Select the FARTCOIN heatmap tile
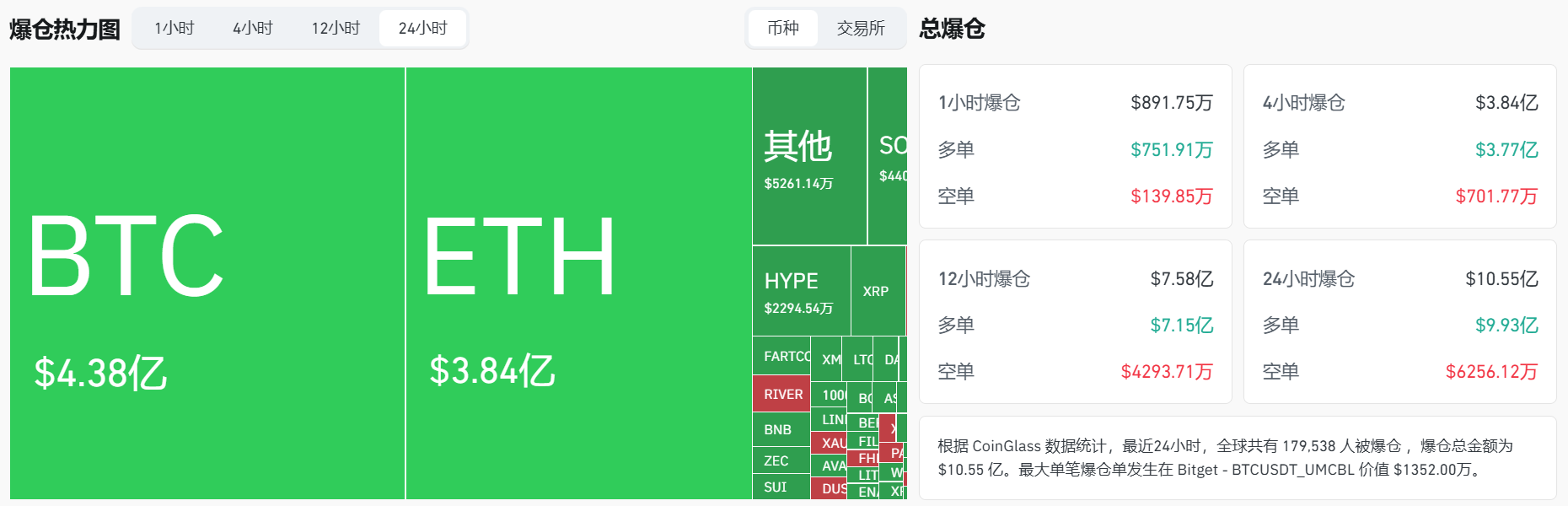 781,357
